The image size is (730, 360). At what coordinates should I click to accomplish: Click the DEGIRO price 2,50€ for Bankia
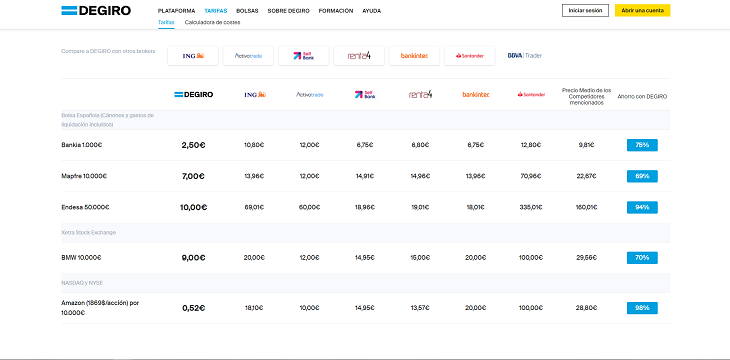(194, 145)
